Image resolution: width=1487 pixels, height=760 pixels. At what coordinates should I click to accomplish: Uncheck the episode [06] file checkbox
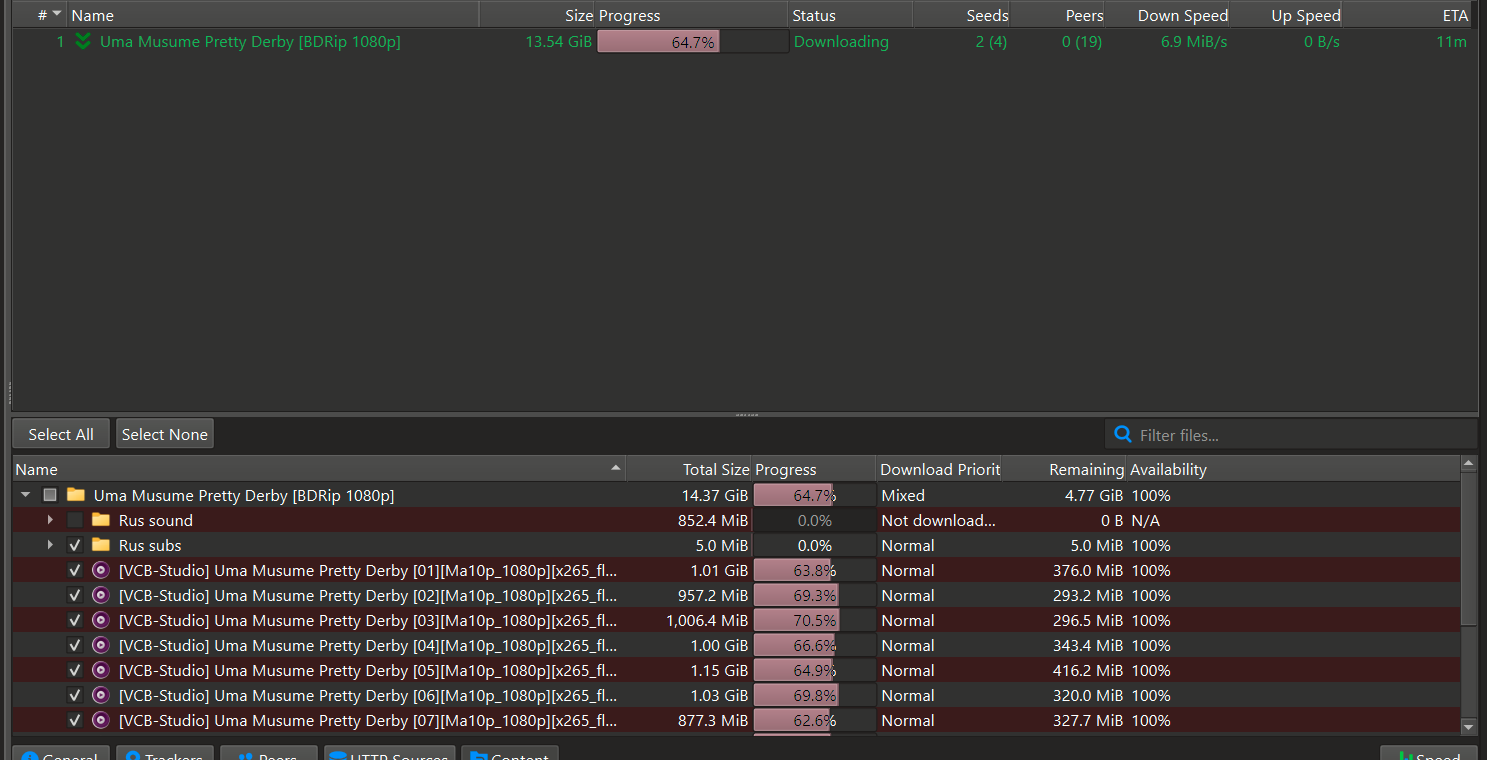point(75,695)
